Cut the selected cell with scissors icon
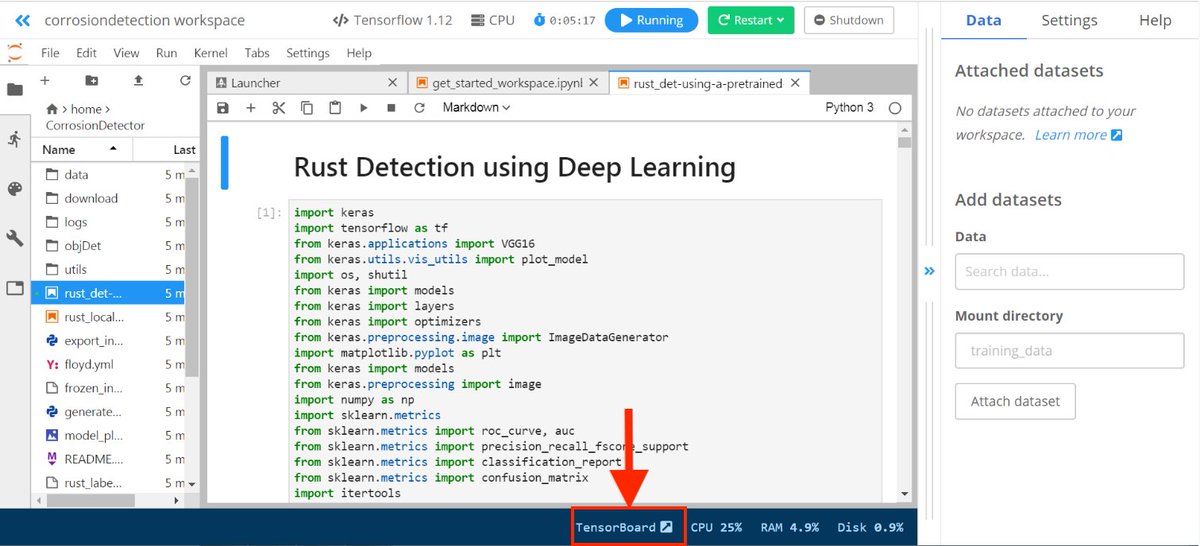The image size is (1200, 546). tap(279, 108)
